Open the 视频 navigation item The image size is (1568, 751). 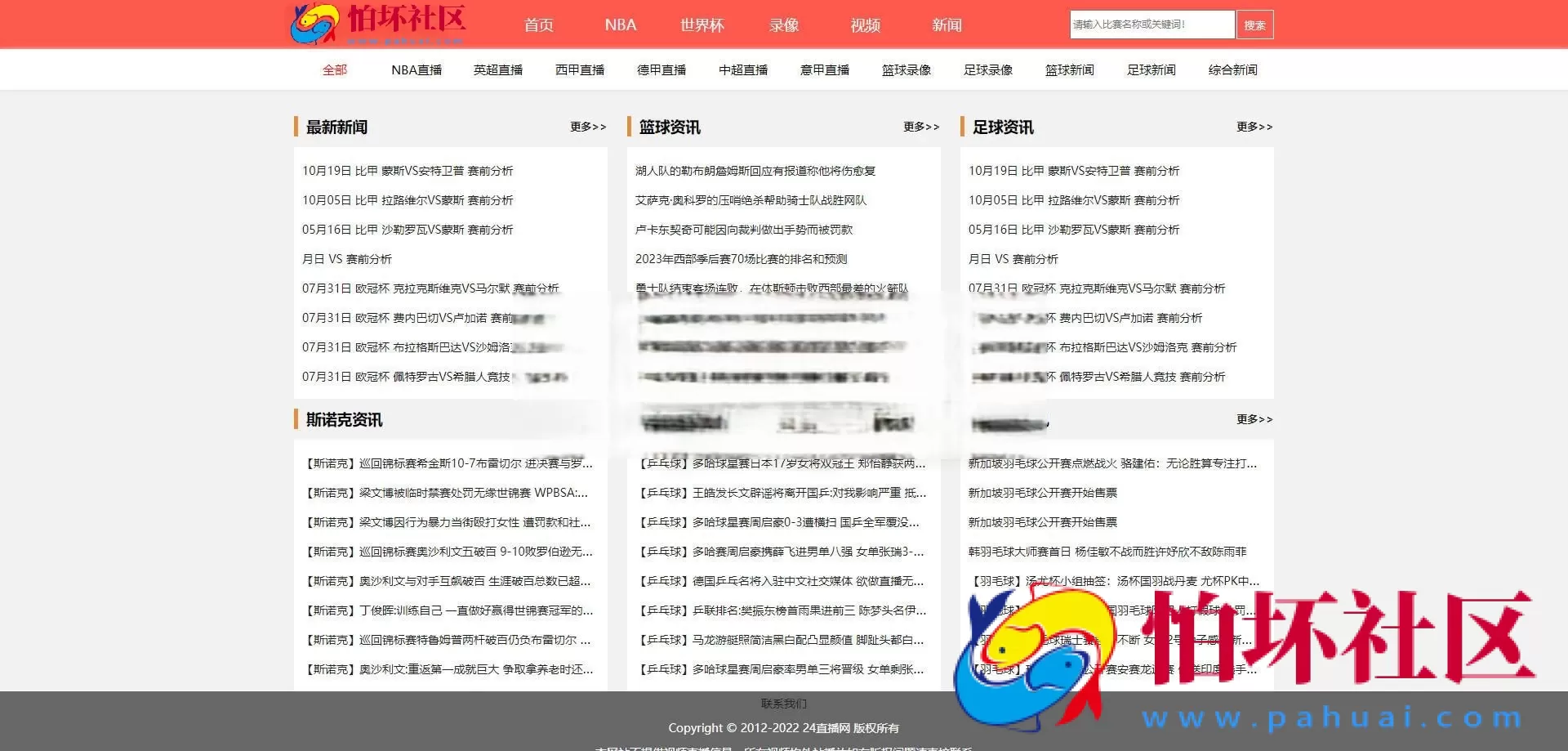tap(864, 25)
